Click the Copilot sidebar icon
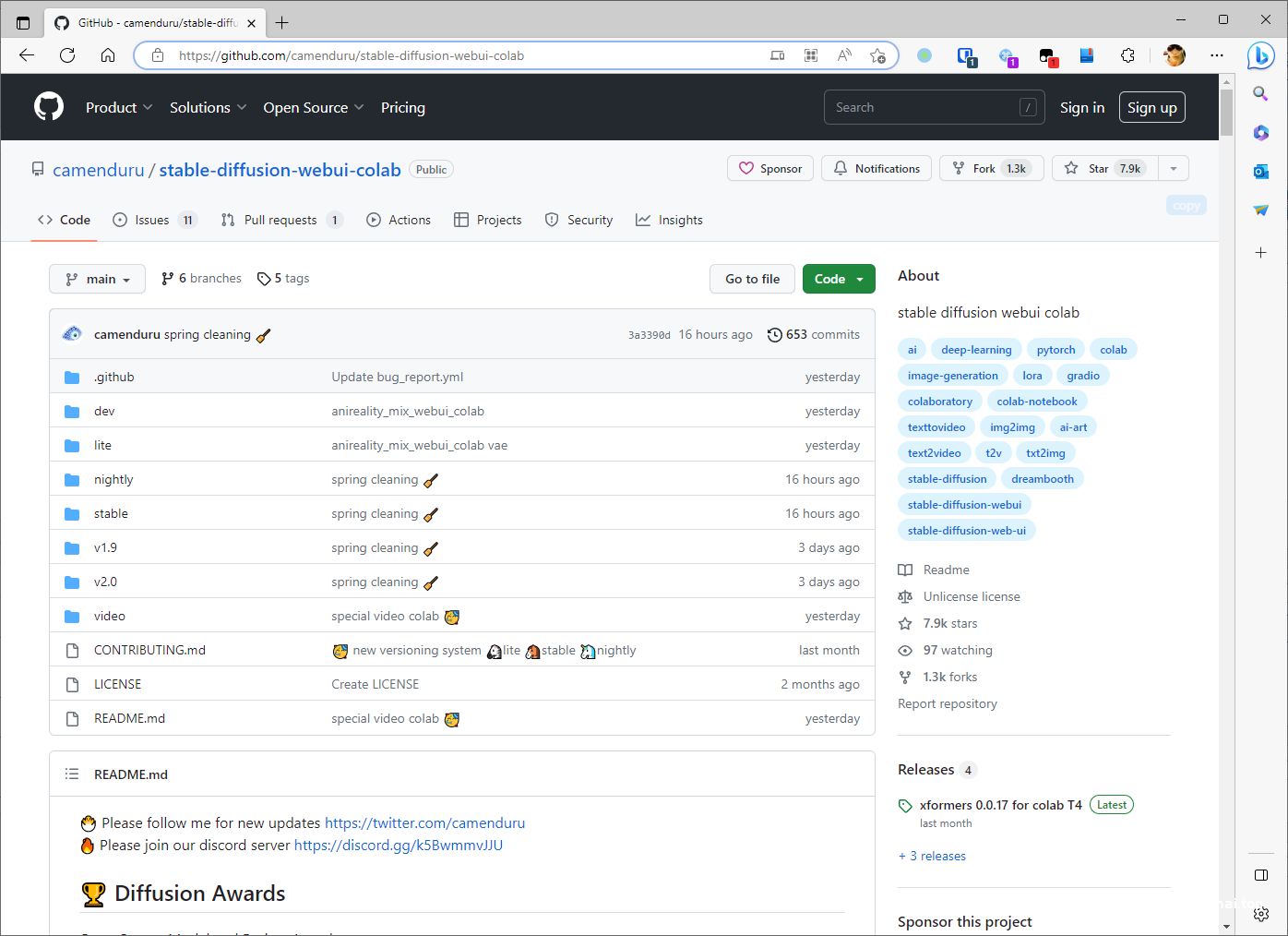The image size is (1288, 936). tap(1260, 133)
